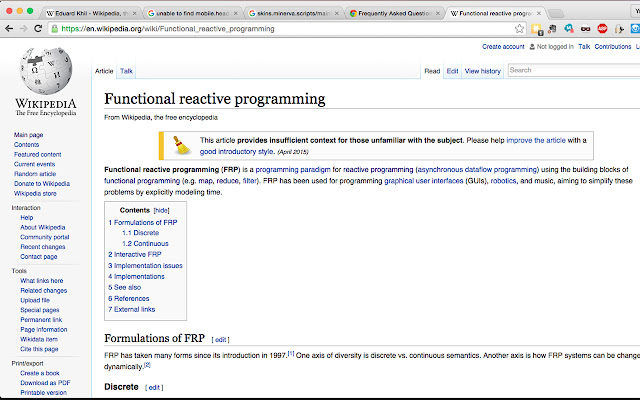Jump to '1.1 Discrete' in contents

[140, 233]
